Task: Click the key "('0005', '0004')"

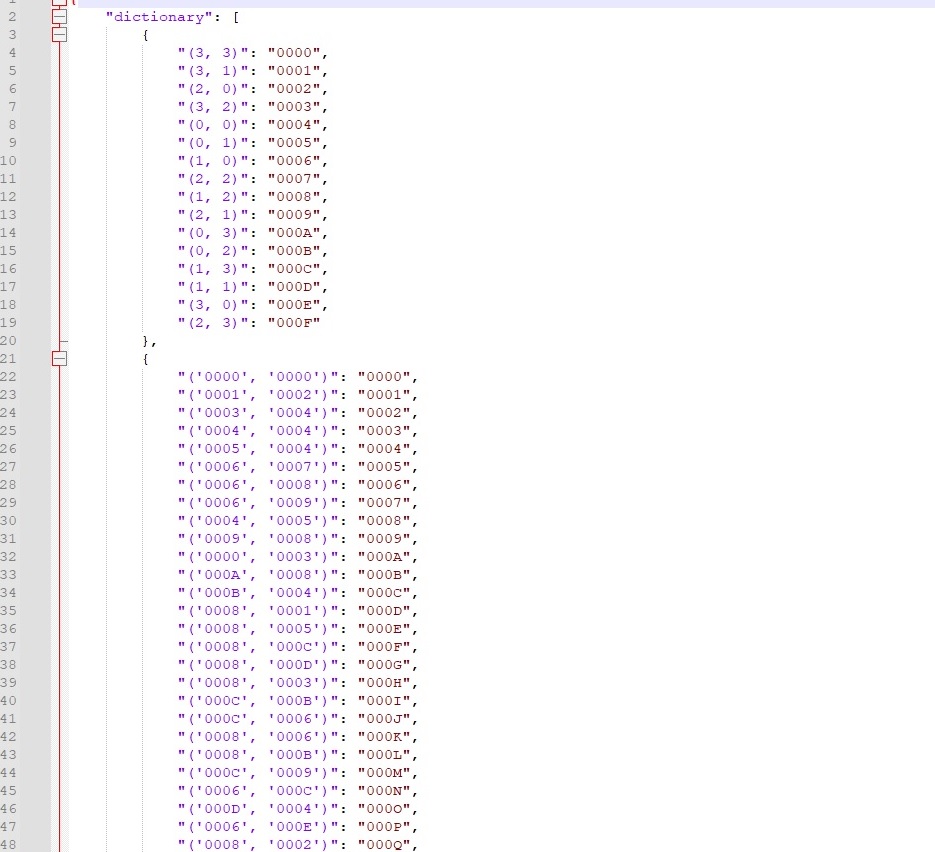Action: (258, 448)
